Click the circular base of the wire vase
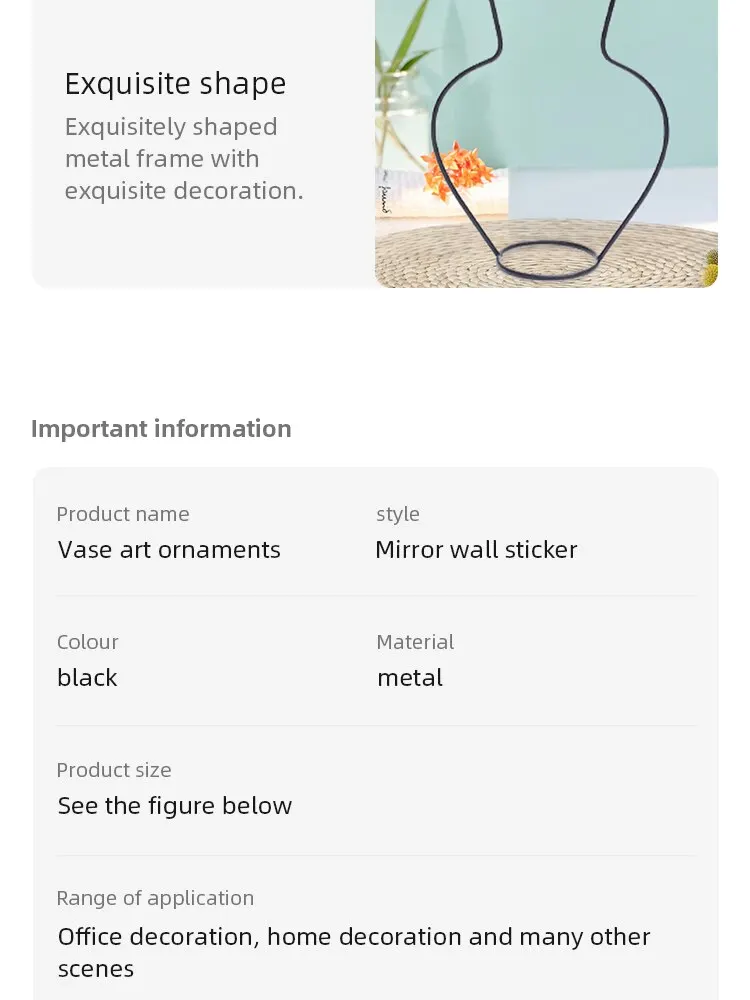The height and width of the screenshot is (1000, 750). coord(547,260)
